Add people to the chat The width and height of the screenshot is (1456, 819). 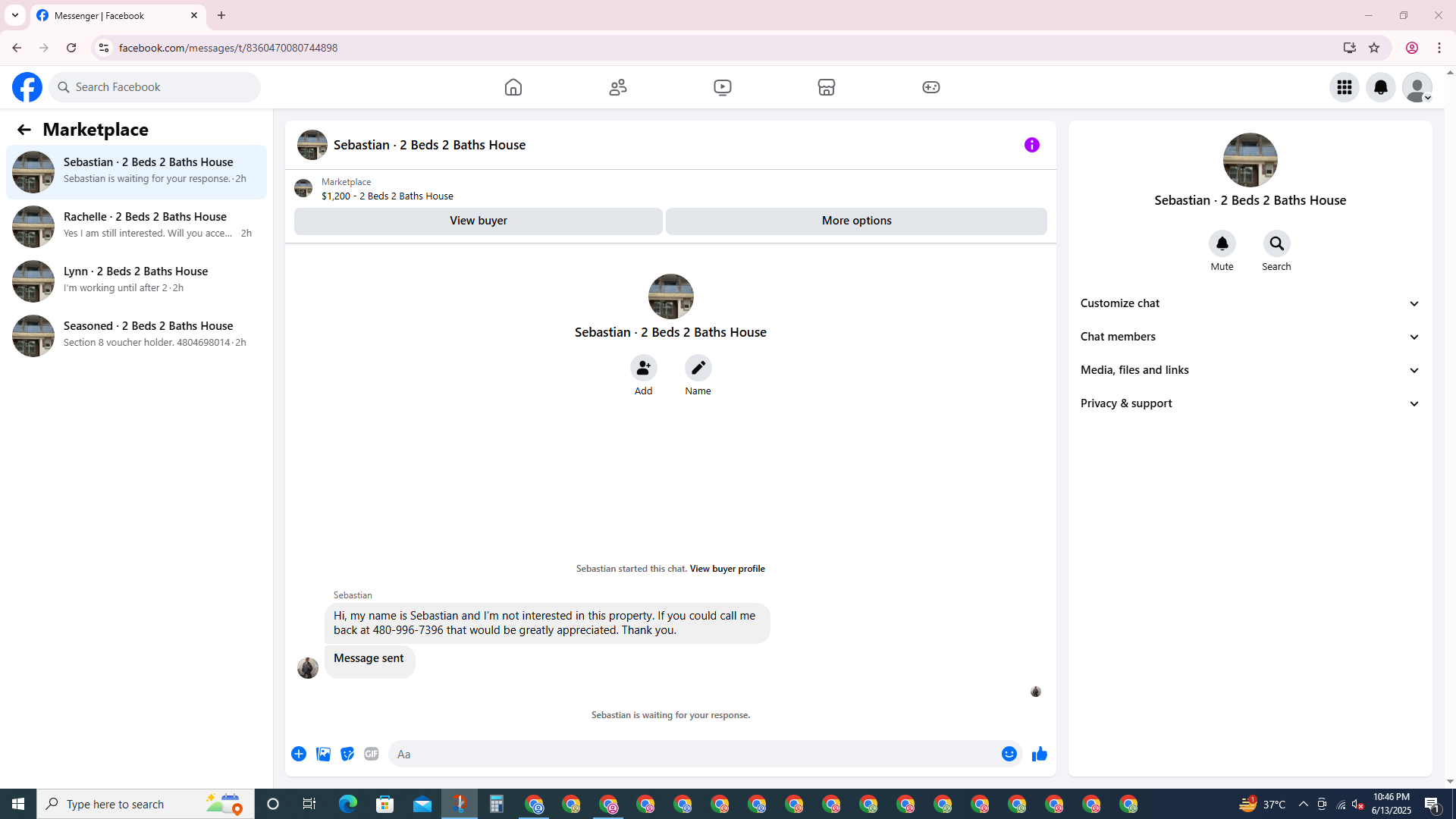[644, 368]
